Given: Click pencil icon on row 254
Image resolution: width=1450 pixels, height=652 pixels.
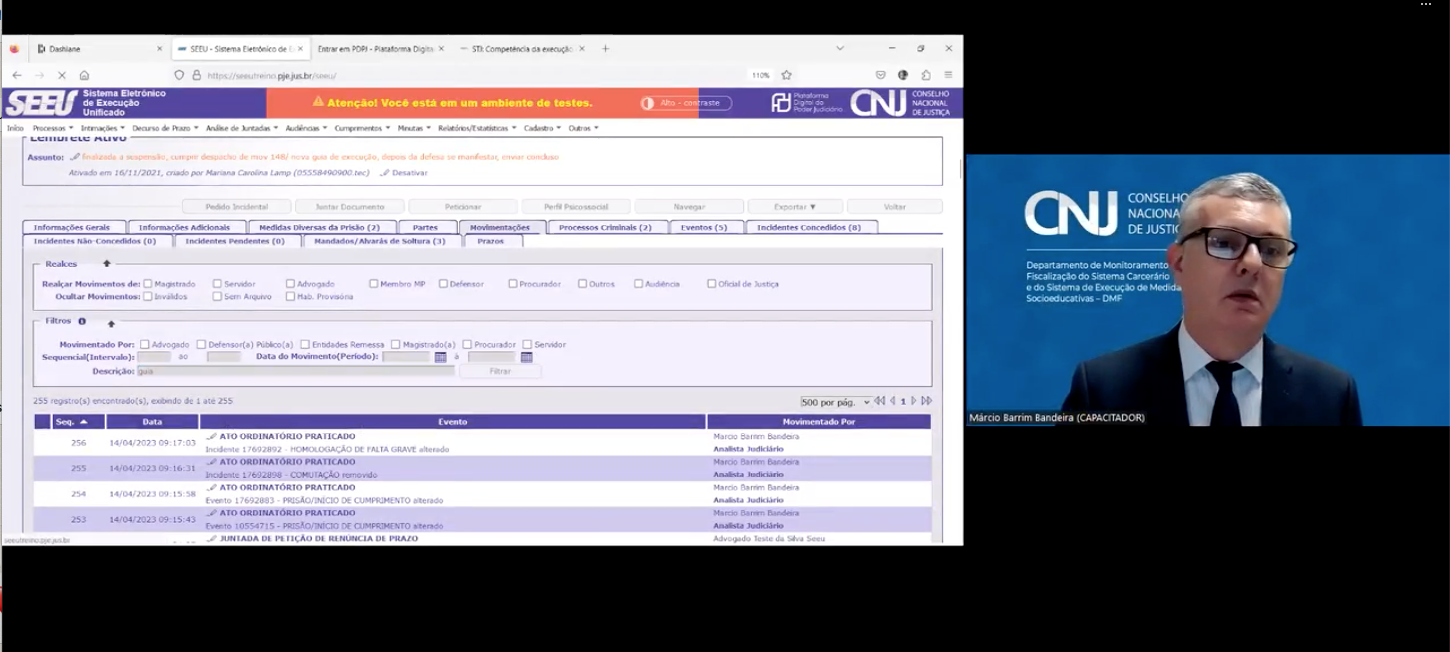Looking at the screenshot, I should pyautogui.click(x=211, y=487).
